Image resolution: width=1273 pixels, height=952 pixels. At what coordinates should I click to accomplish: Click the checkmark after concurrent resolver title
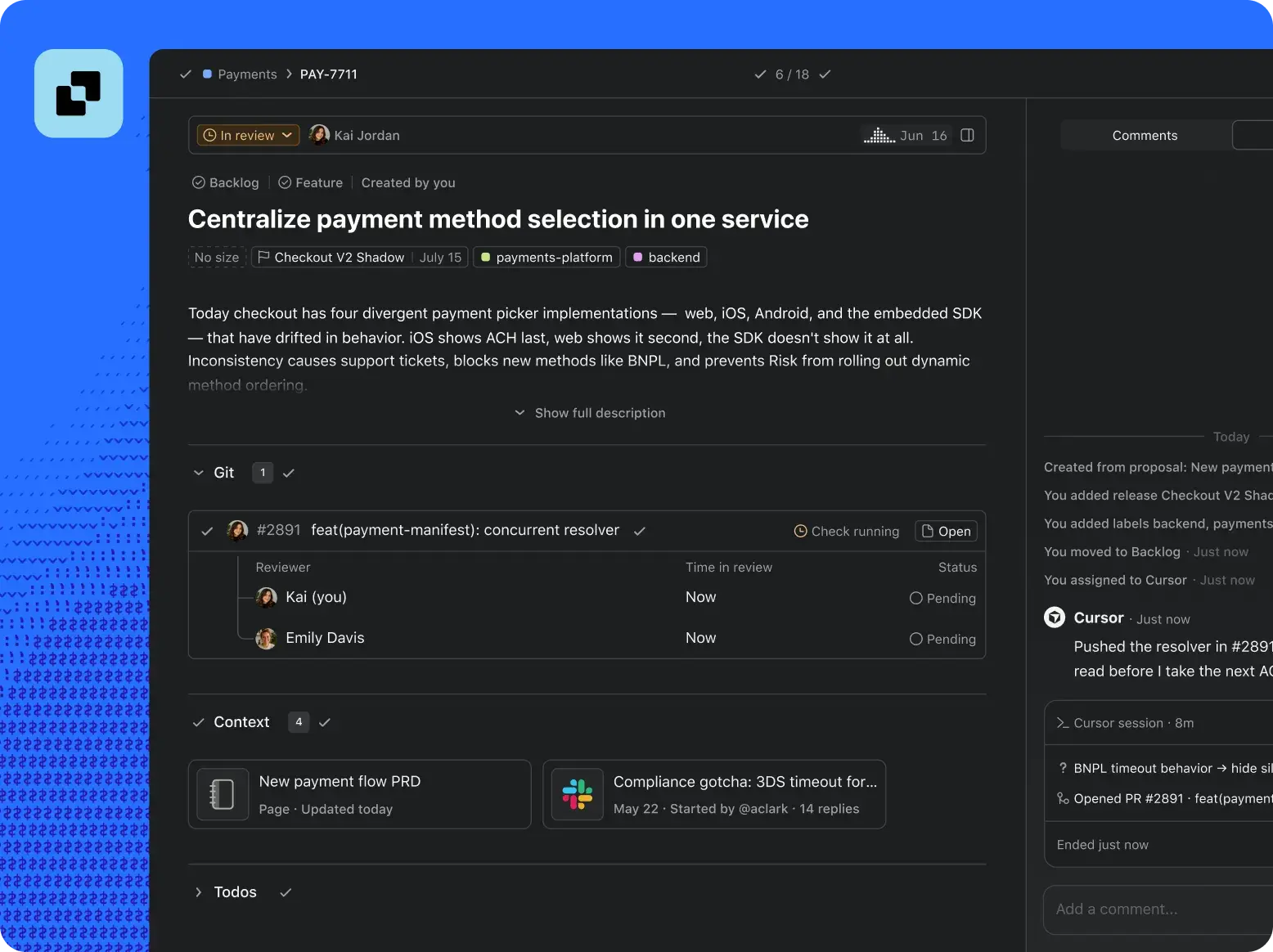tap(640, 531)
